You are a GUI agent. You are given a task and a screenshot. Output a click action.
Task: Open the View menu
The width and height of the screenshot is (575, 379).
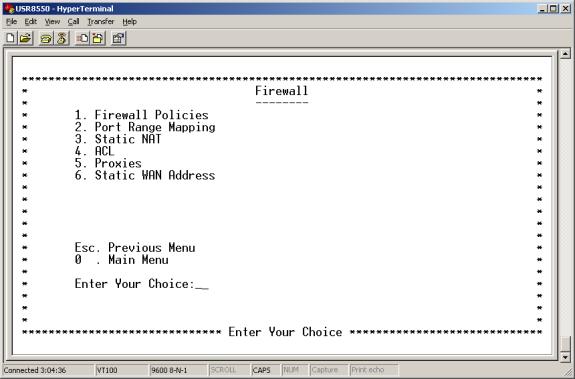click(52, 22)
